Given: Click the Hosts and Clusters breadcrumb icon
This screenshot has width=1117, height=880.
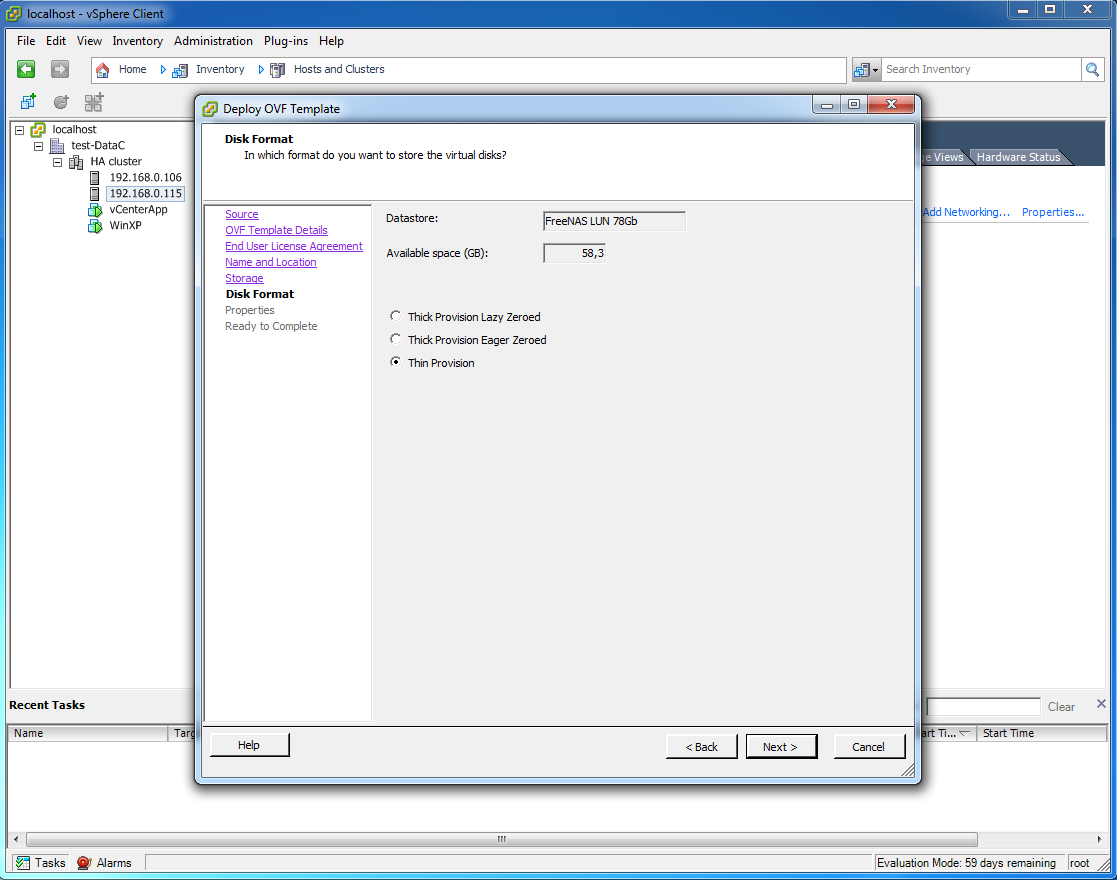Looking at the screenshot, I should click(x=278, y=70).
